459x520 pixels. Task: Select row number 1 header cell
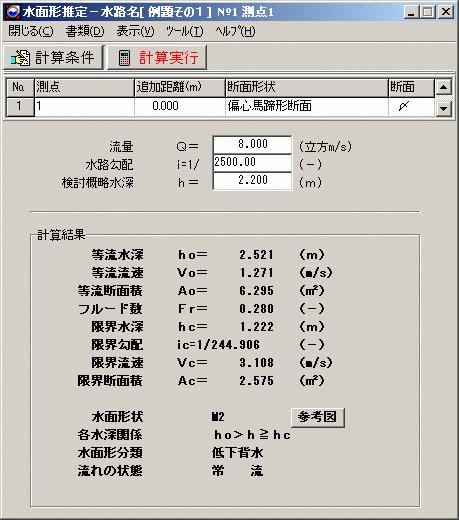(20, 106)
